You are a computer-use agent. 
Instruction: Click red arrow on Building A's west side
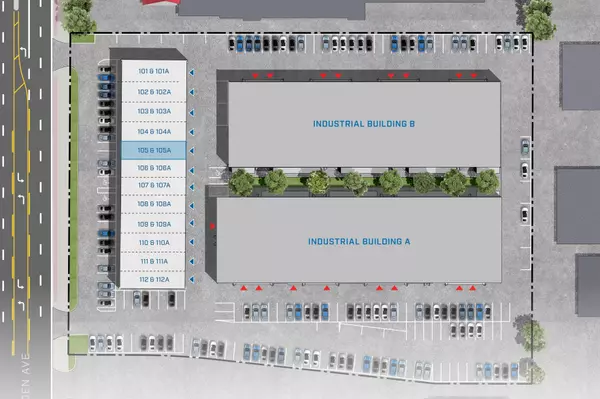[x=212, y=226]
